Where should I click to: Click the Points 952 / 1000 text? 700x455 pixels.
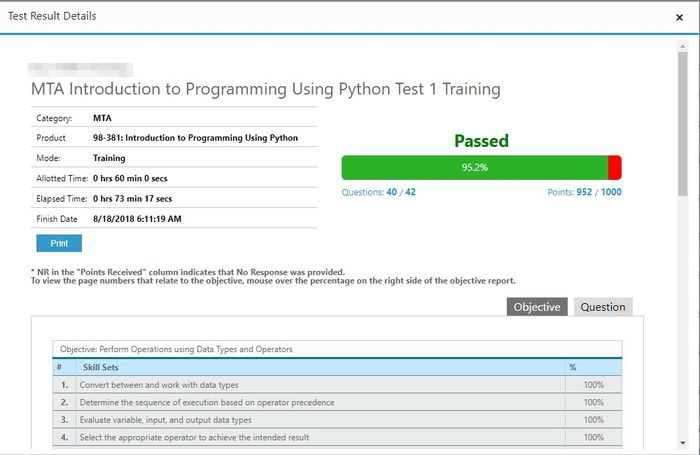(x=584, y=192)
